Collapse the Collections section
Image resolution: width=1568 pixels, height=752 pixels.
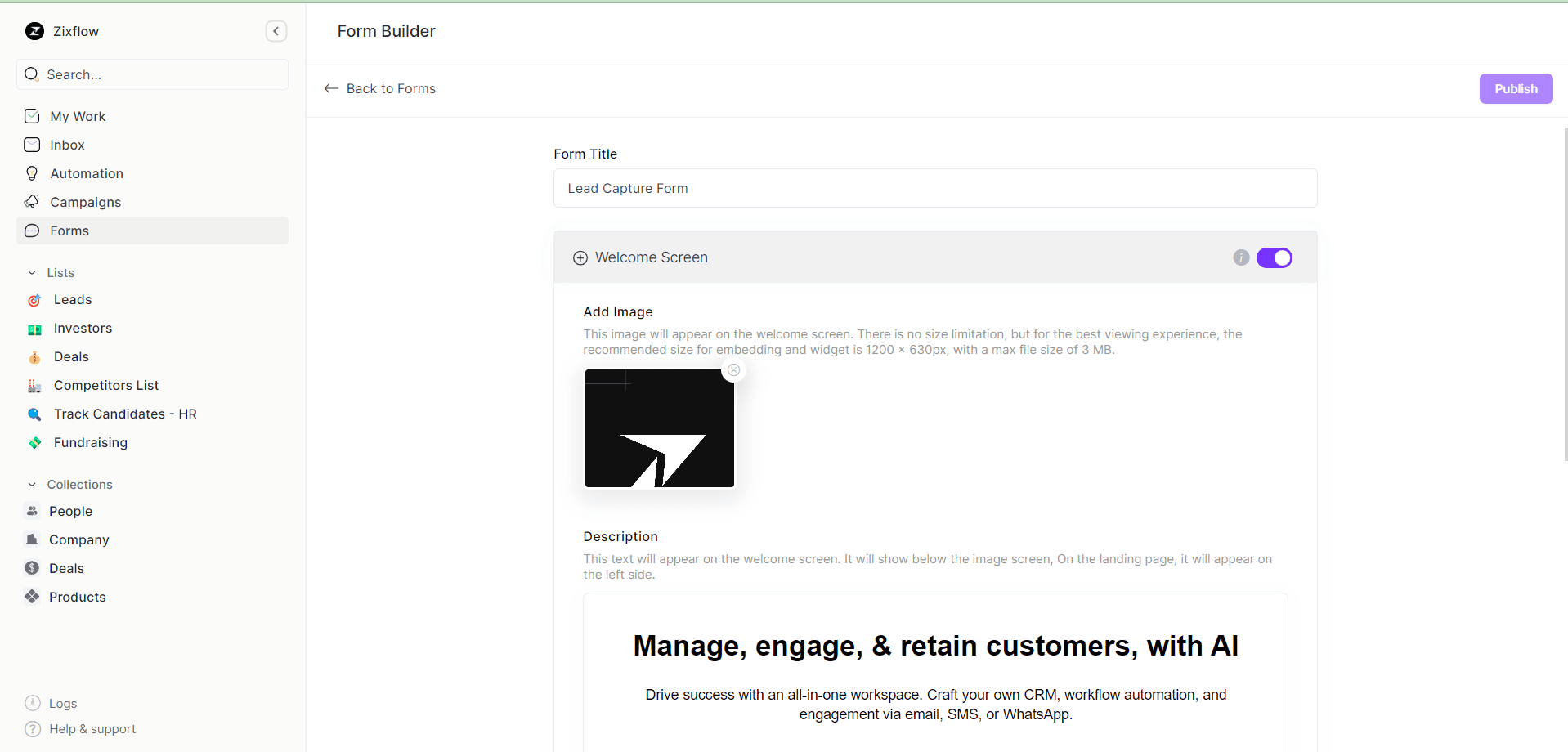point(32,484)
